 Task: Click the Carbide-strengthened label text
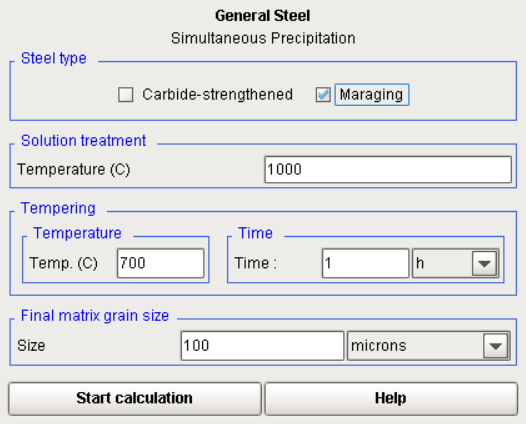pyautogui.click(x=217, y=95)
